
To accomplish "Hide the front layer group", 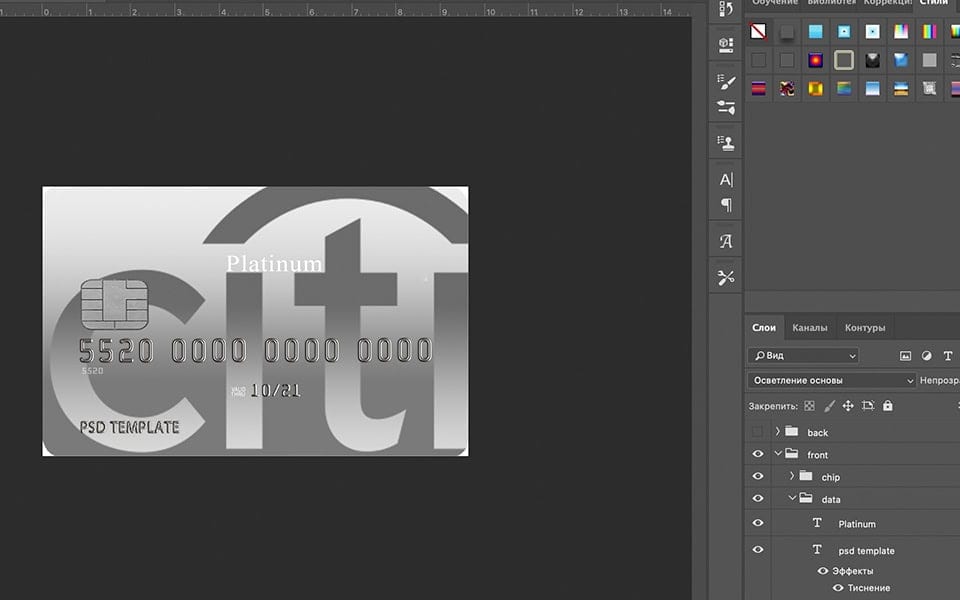I will click(757, 454).
